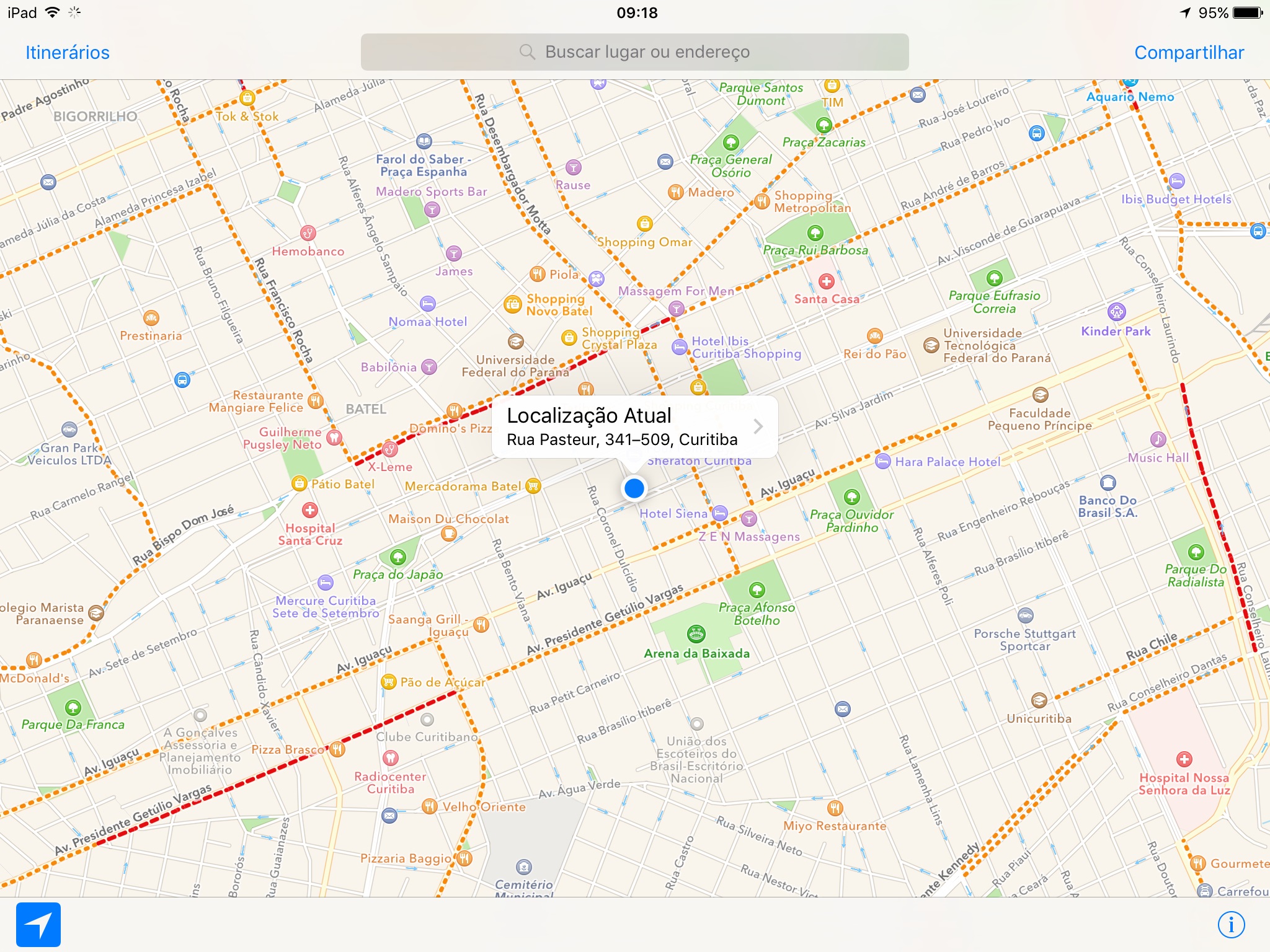Select the Hemobanco medical pin

point(308,234)
